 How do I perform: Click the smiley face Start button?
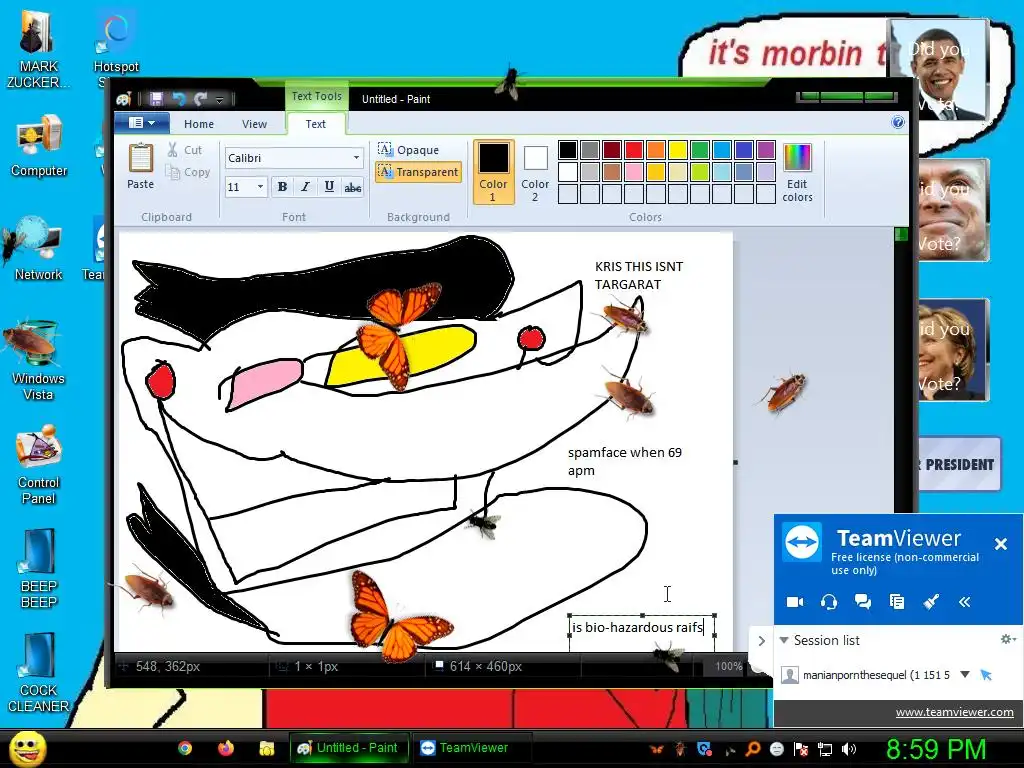click(x=28, y=748)
